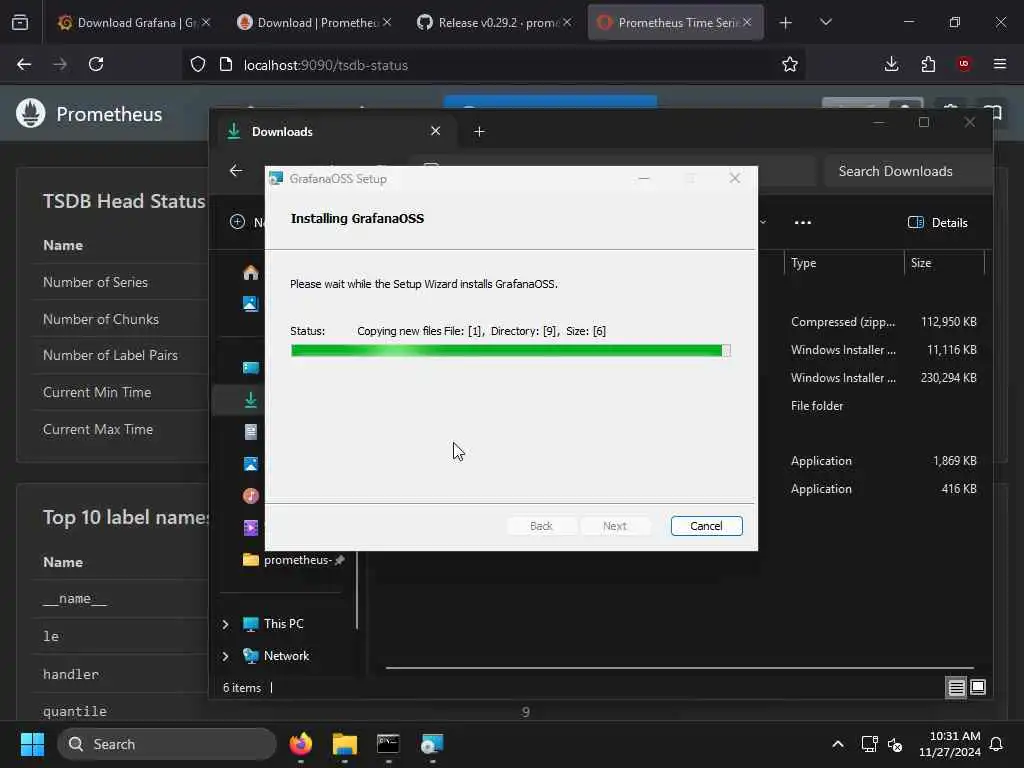Click the taskbar Search box
1024x768 pixels.
167,744
